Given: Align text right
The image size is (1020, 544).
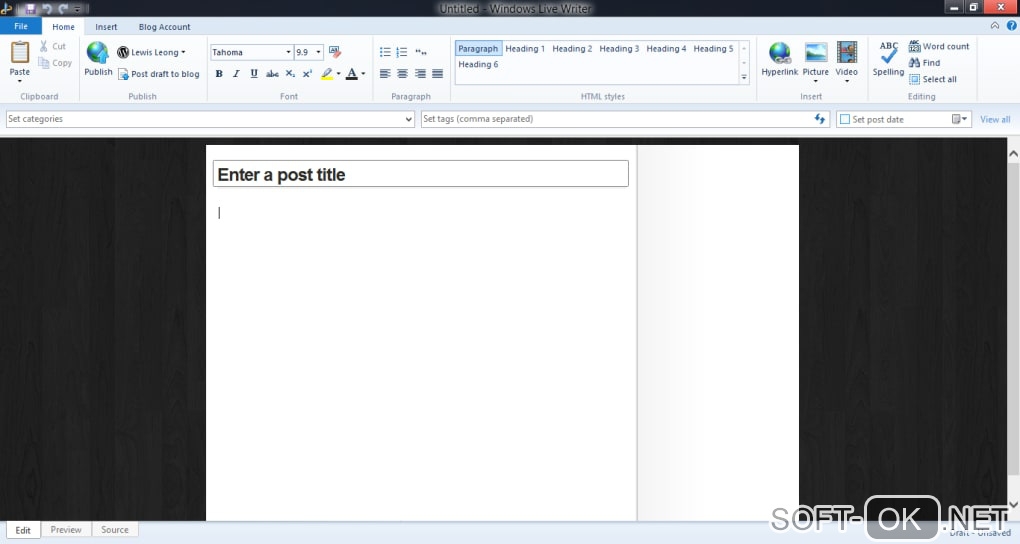Looking at the screenshot, I should point(420,74).
